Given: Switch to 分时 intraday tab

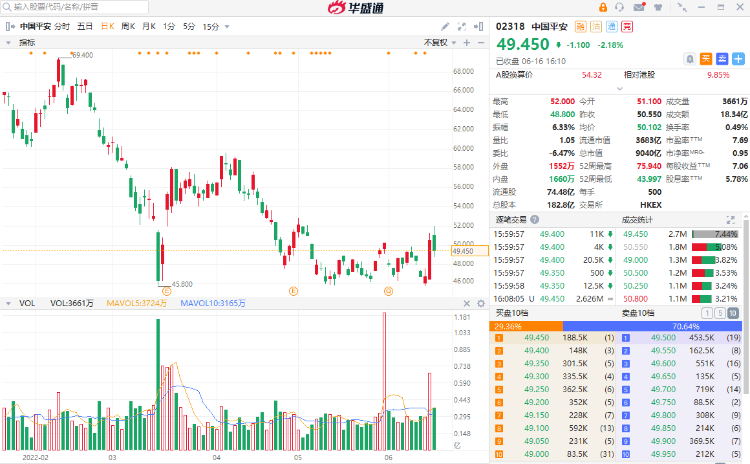Looking at the screenshot, I should click(62, 26).
